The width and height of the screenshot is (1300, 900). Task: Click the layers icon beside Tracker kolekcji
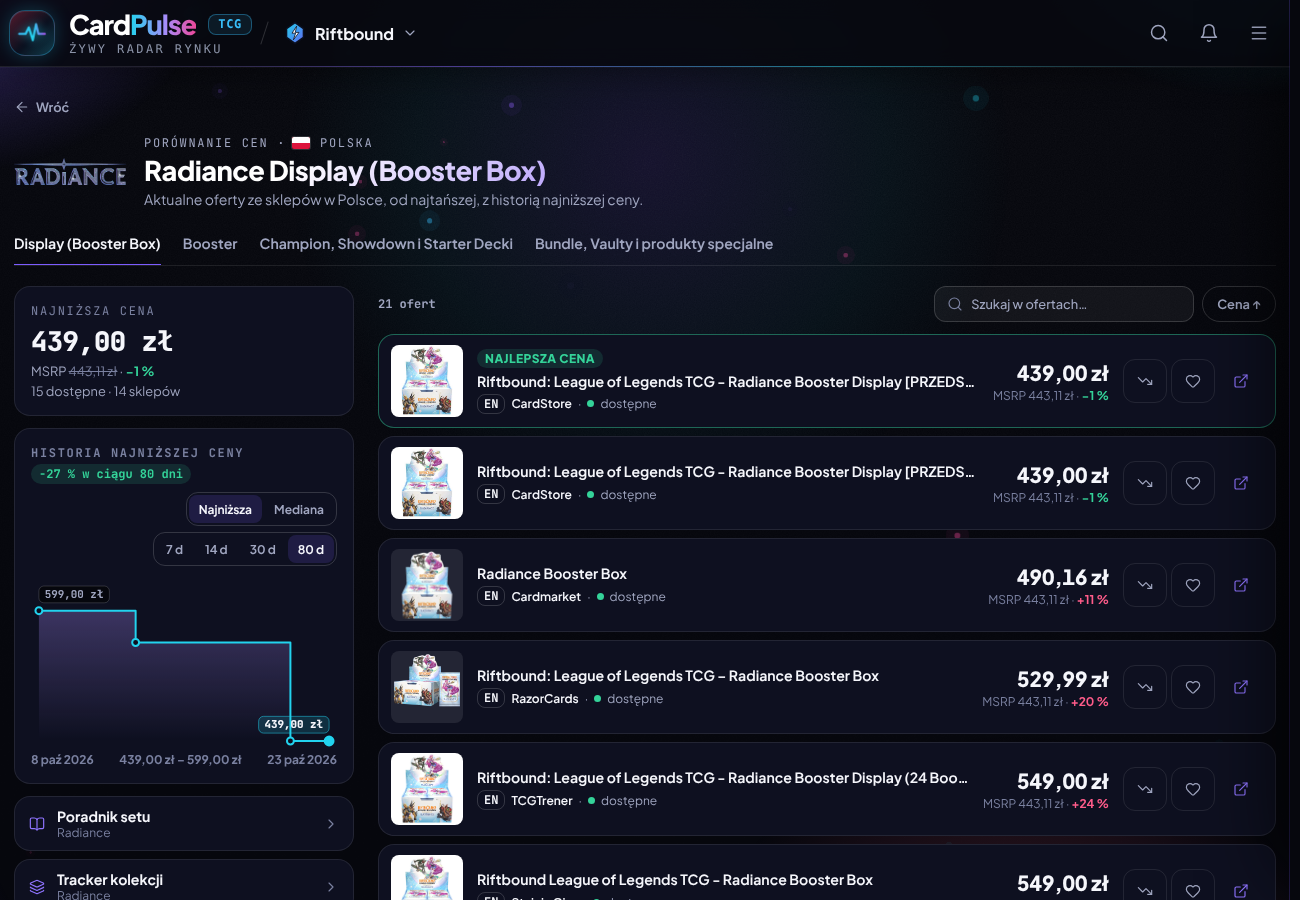pos(37,887)
